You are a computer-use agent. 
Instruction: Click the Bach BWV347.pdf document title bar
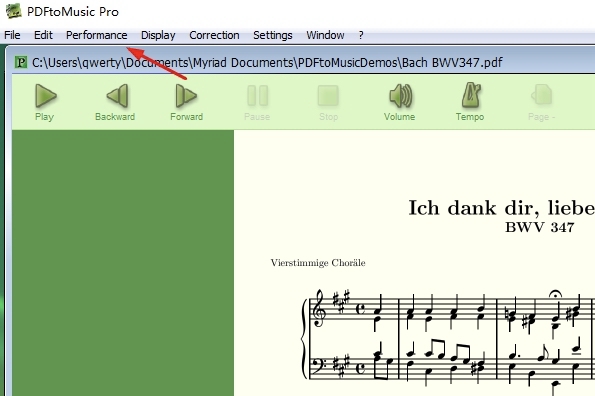click(x=304, y=62)
